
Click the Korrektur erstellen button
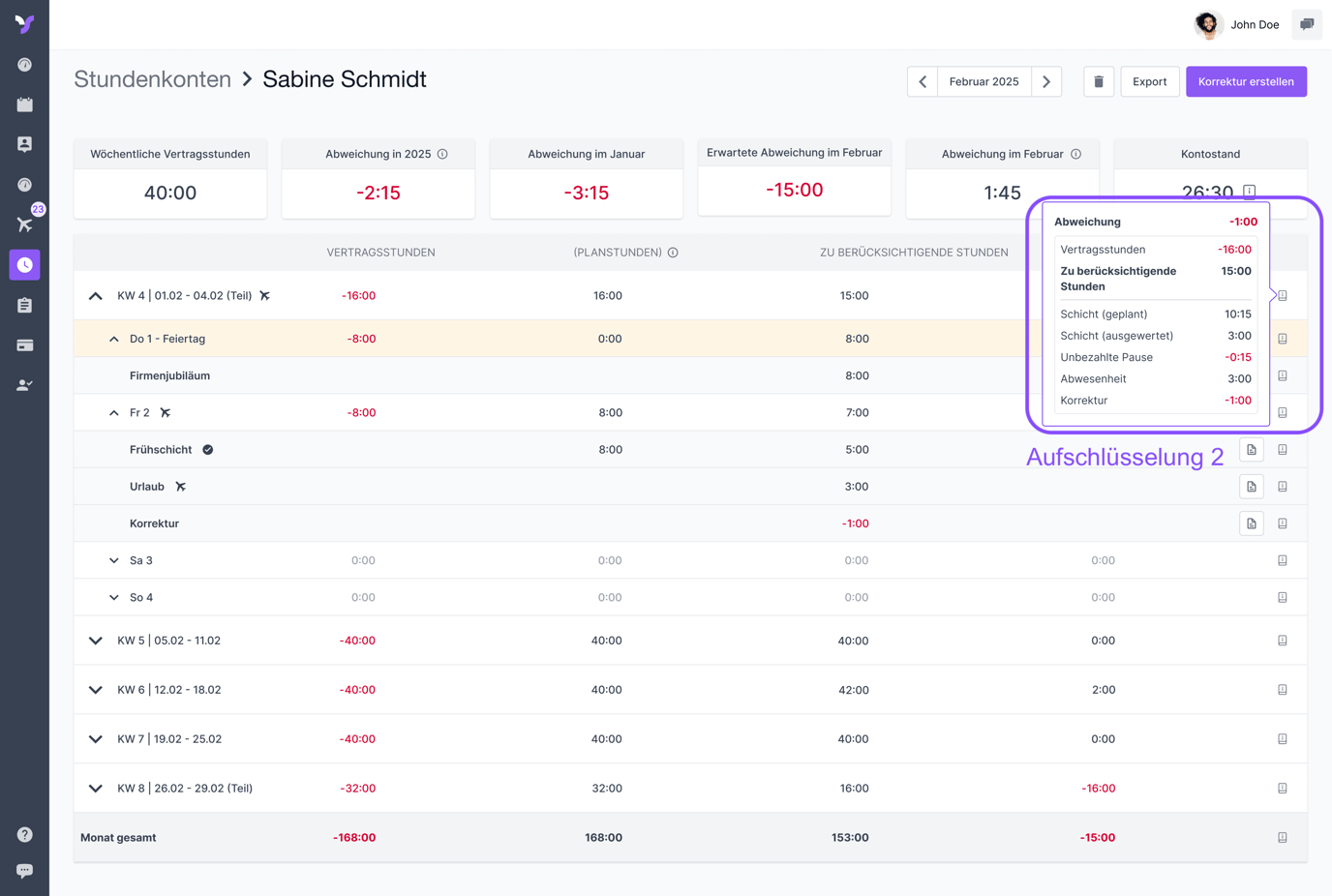coord(1246,82)
